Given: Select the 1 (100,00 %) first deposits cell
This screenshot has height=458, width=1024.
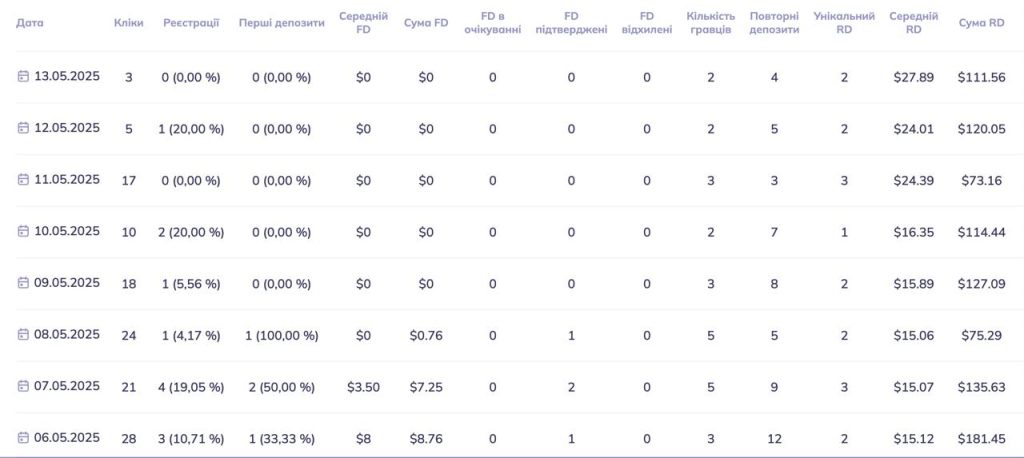Looking at the screenshot, I should tap(281, 336).
